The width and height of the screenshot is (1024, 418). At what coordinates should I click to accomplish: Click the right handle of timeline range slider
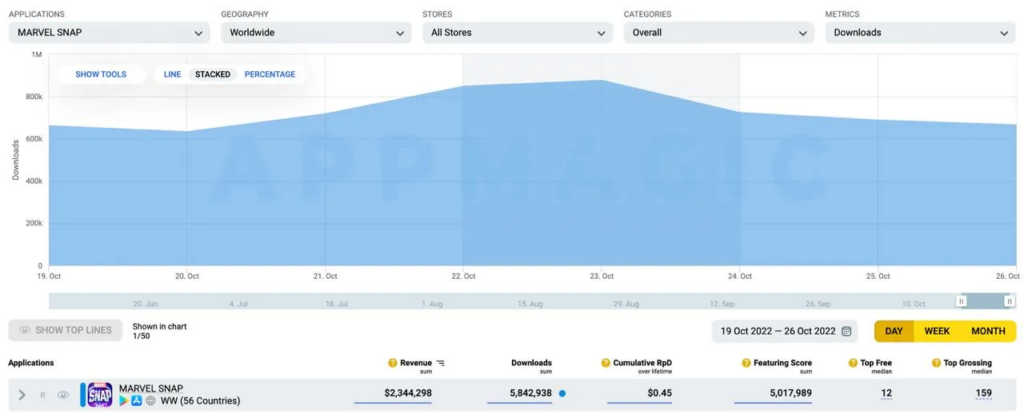(x=1009, y=301)
